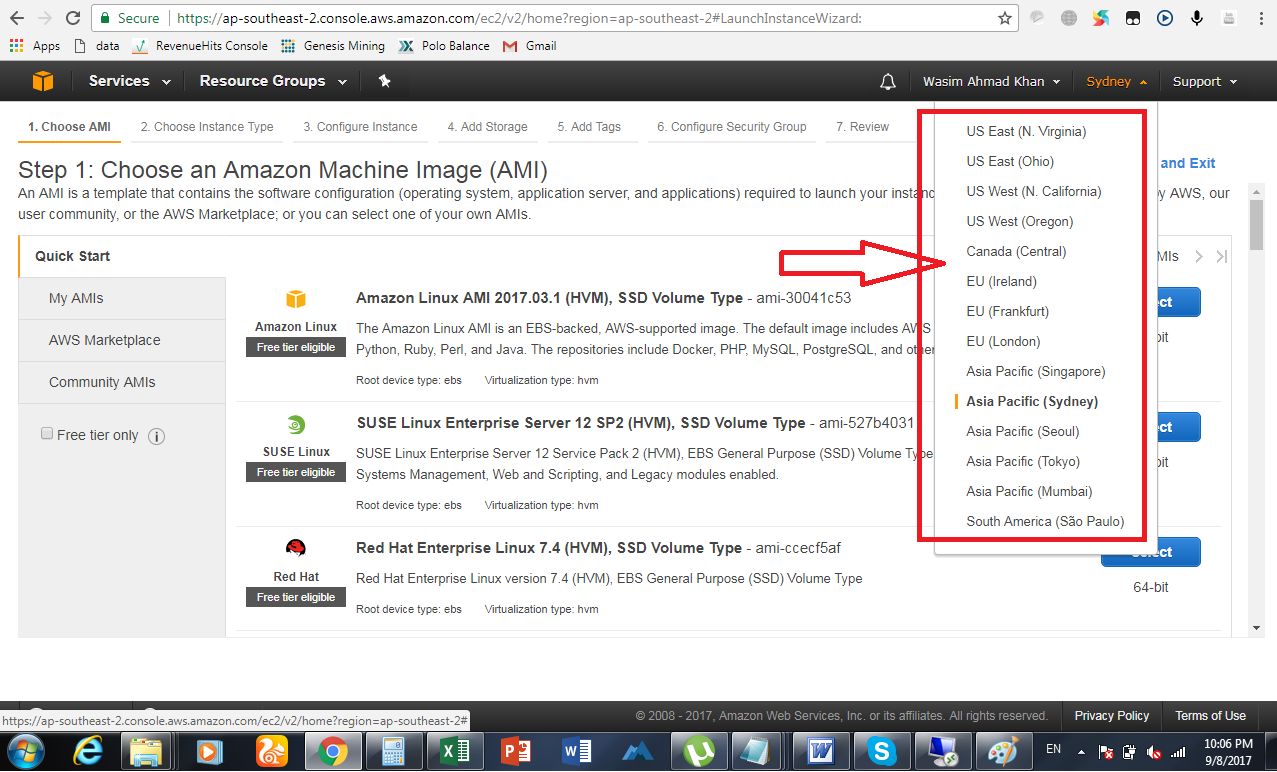Expand the Resource Groups menu
This screenshot has height=772, width=1277.
[x=272, y=81]
